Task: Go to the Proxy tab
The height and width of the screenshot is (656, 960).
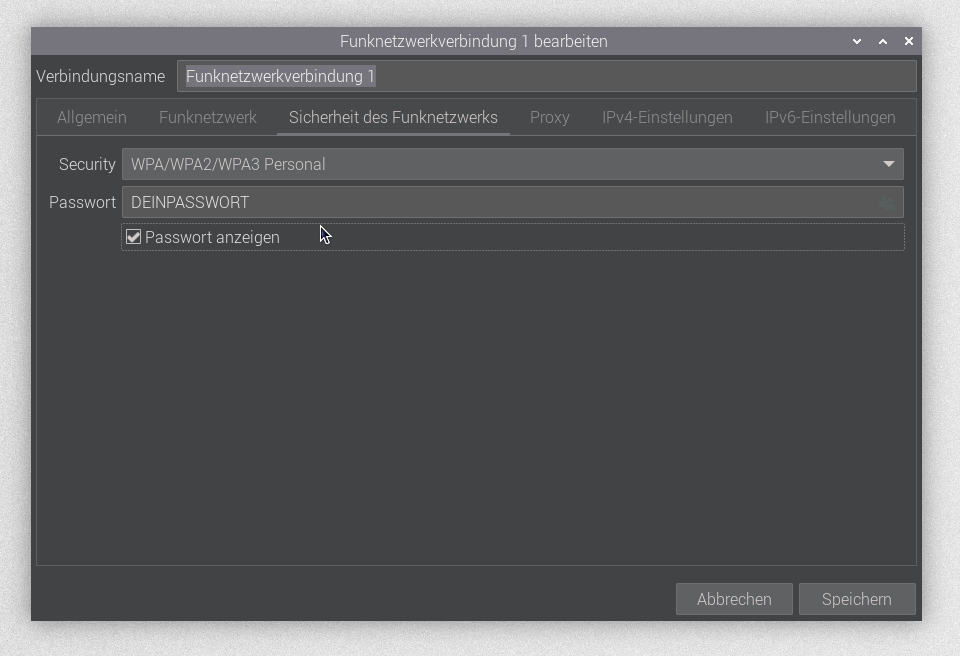Action: [549, 117]
